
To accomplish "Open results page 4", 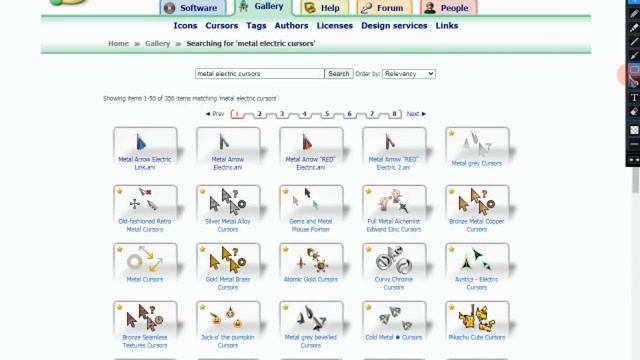I will pyautogui.click(x=304, y=114).
